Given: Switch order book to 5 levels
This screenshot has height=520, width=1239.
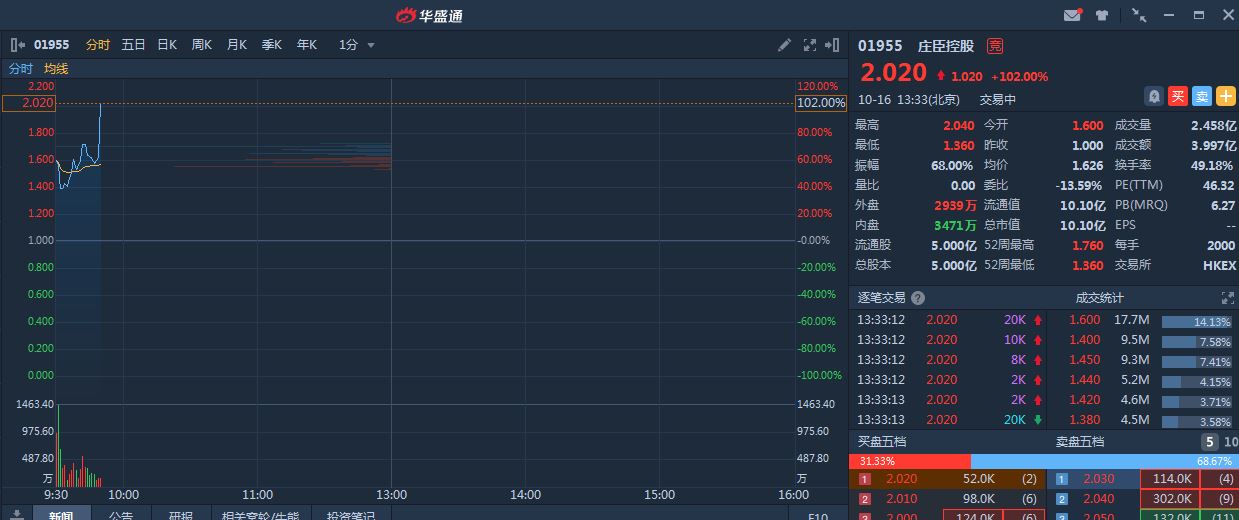Looking at the screenshot, I should [1209, 442].
